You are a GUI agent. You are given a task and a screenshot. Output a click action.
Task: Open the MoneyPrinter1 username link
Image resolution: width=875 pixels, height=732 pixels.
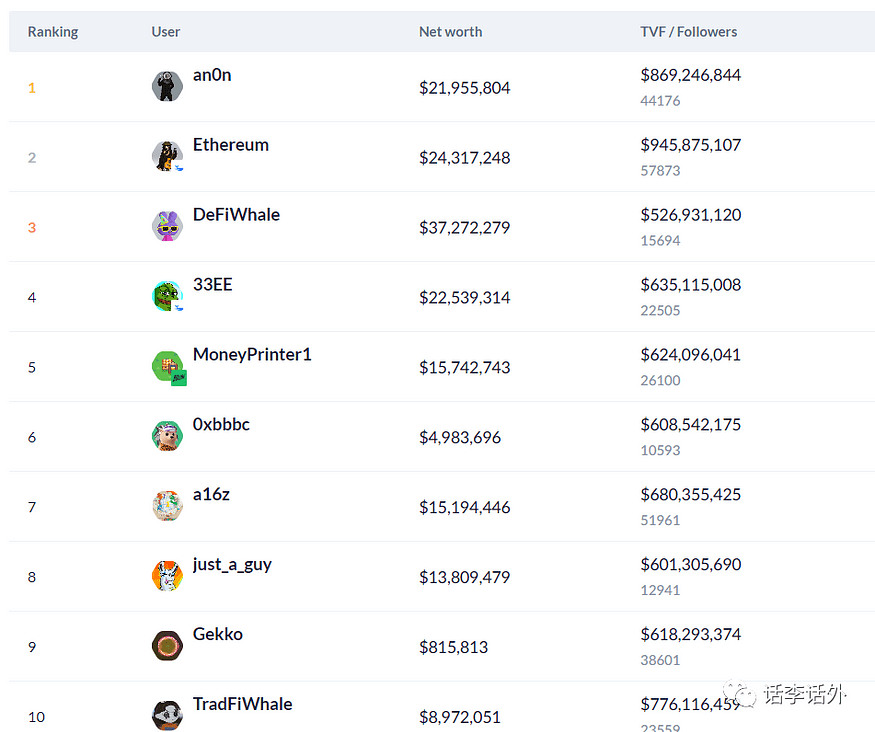tap(252, 355)
